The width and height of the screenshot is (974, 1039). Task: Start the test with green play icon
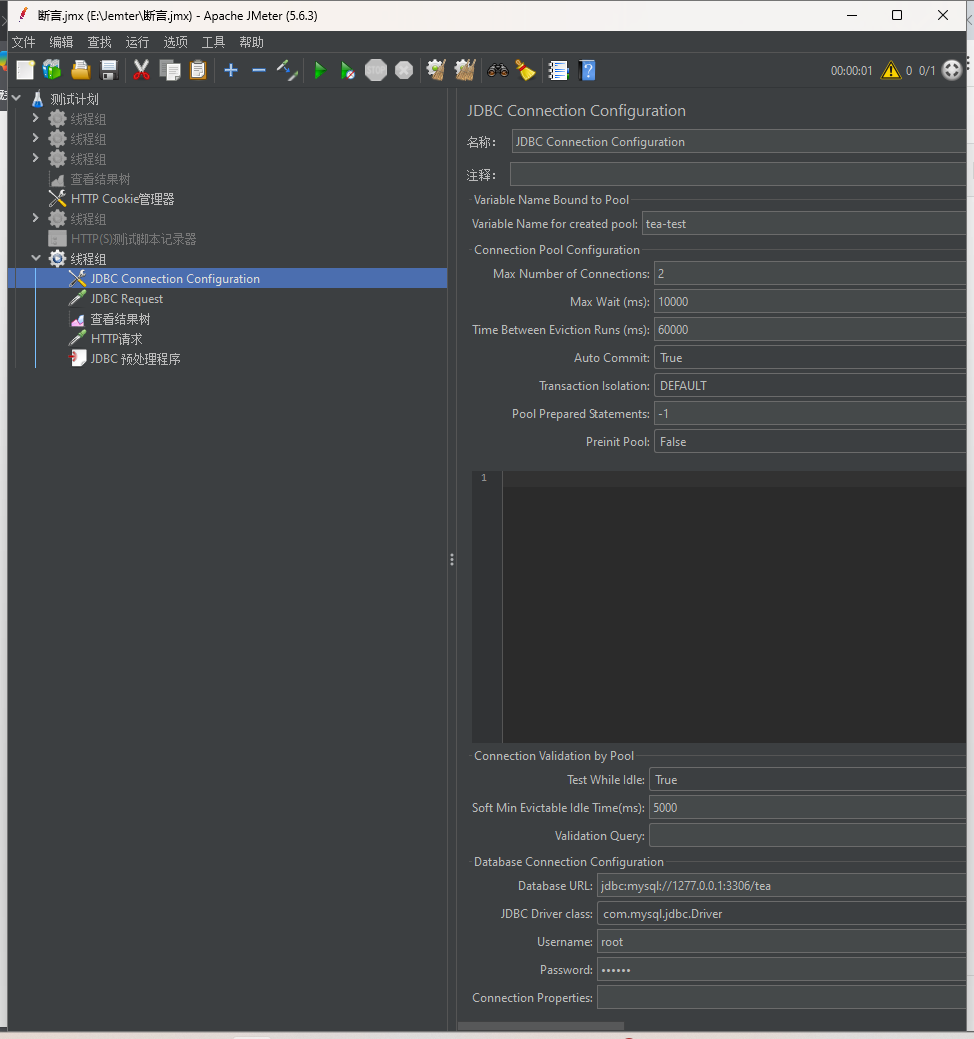(x=319, y=70)
